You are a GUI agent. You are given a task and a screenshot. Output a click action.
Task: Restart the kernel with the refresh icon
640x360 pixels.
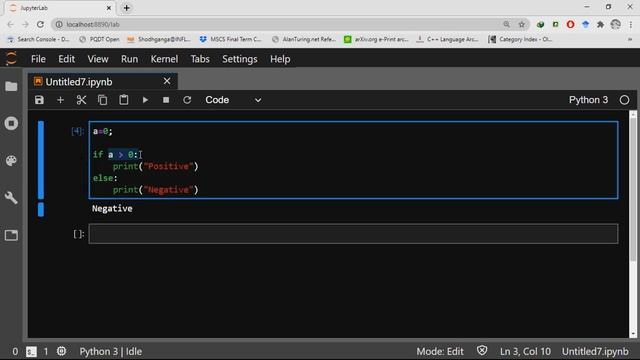pyautogui.click(x=187, y=100)
